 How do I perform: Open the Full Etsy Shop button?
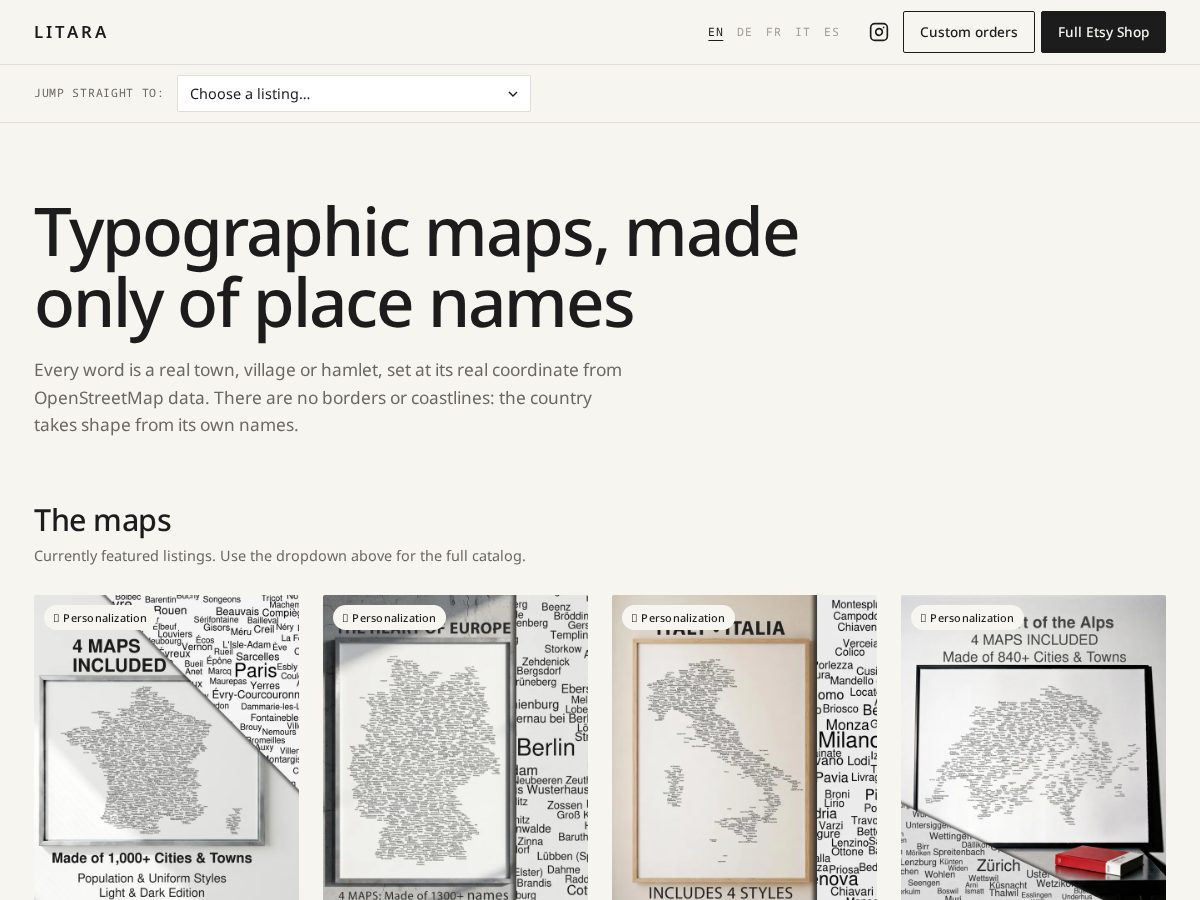1104,32
